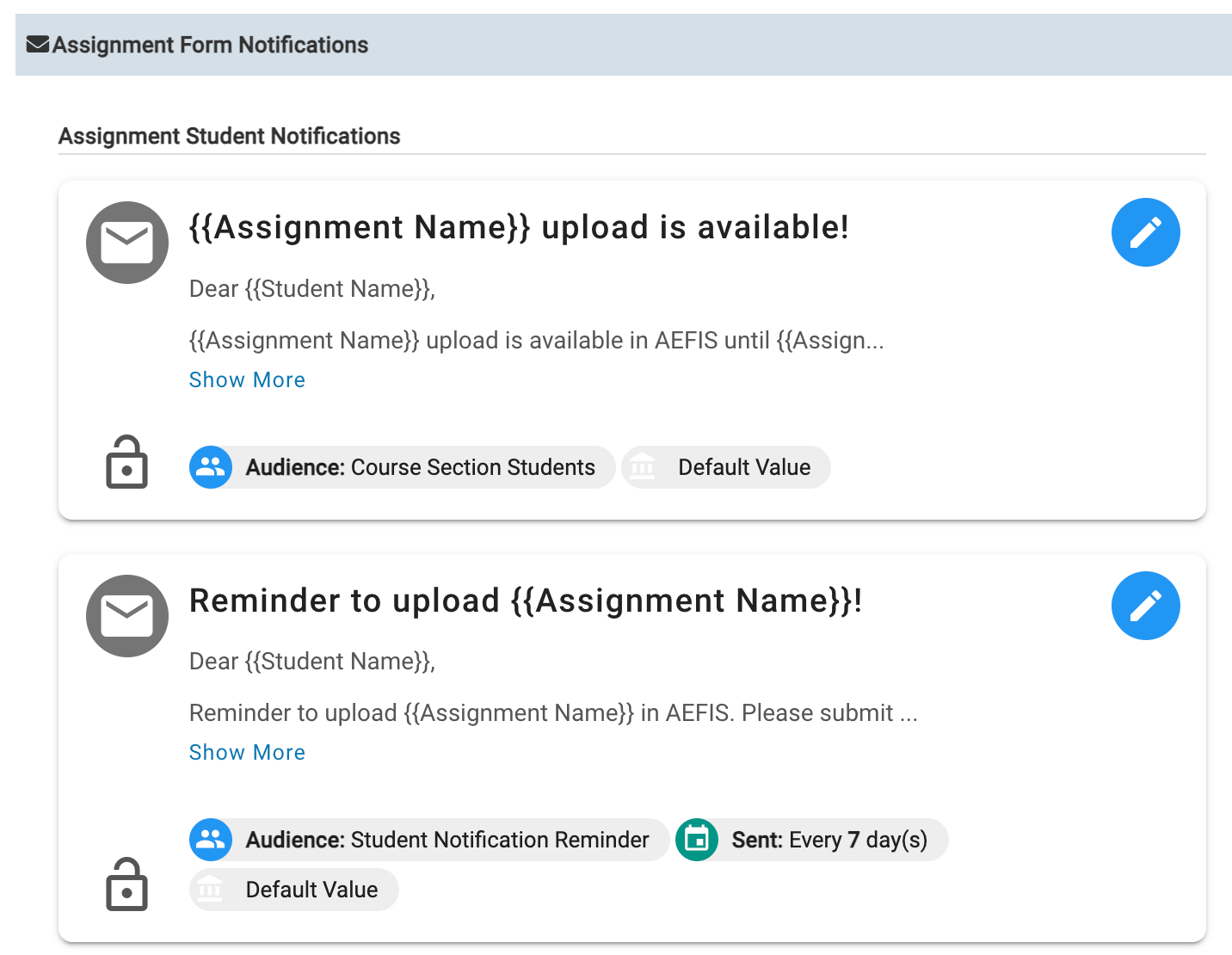Open the "Reminder to upload" notification title
Image resolution: width=1232 pixels, height=955 pixels.
525,601
